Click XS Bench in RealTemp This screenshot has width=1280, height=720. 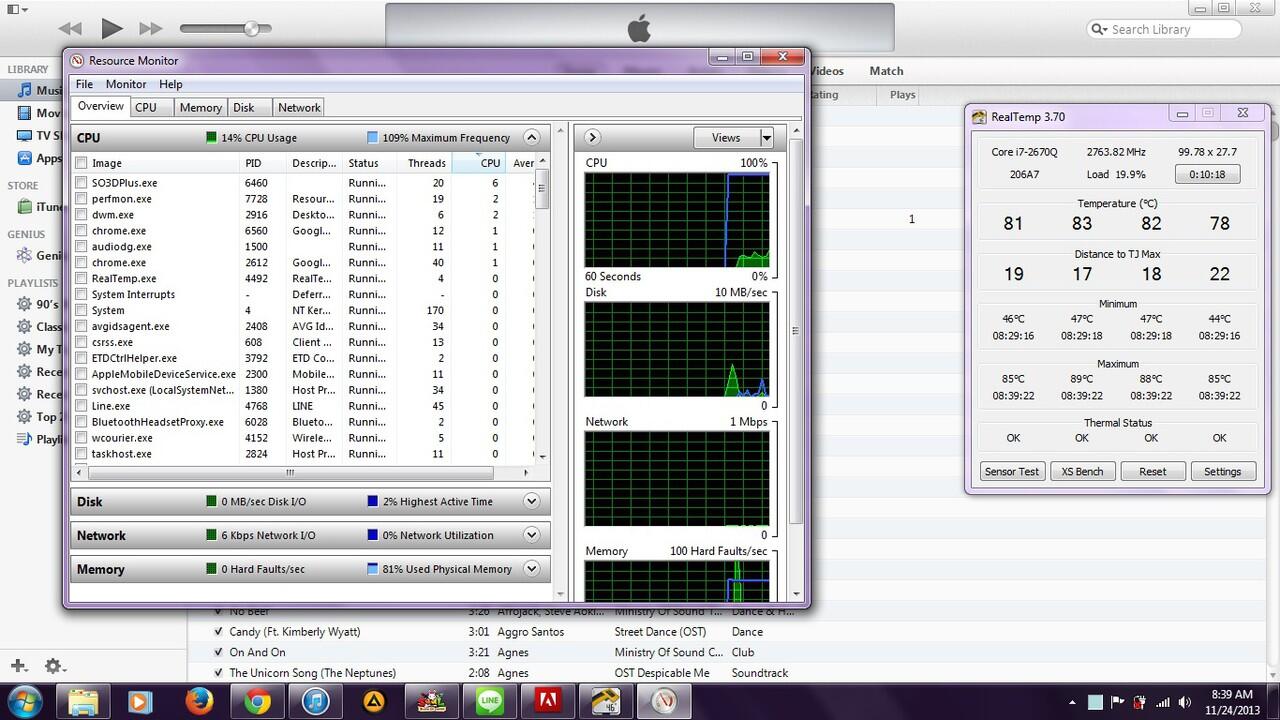(1082, 471)
